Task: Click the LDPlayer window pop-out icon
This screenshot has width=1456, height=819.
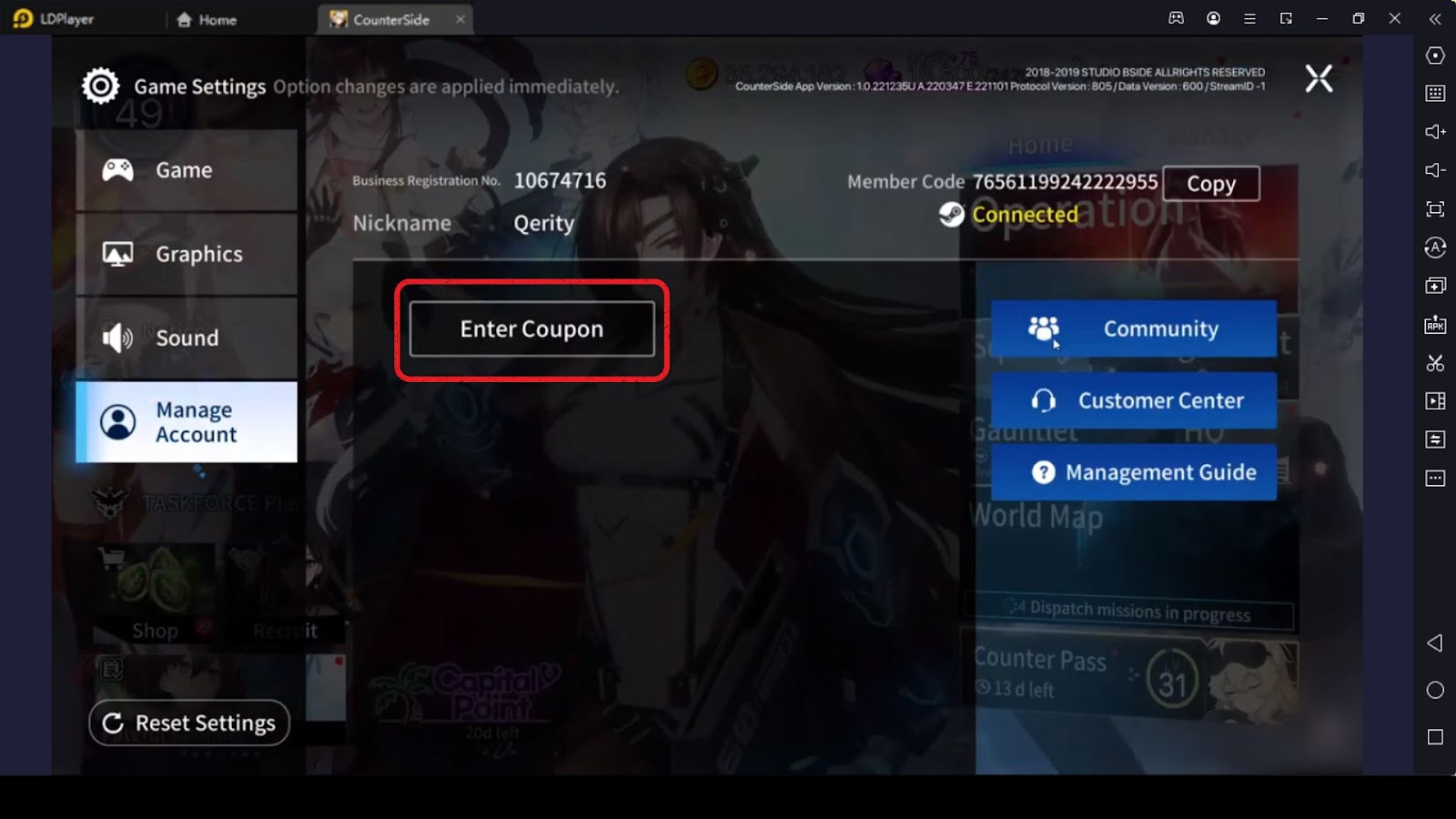Action: [1286, 18]
